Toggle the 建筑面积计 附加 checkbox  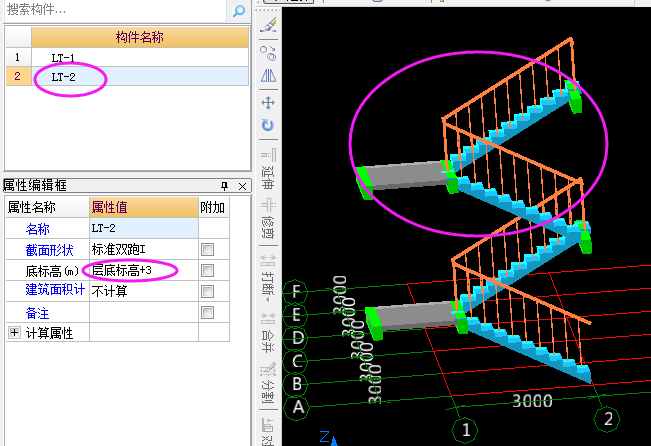click(207, 292)
